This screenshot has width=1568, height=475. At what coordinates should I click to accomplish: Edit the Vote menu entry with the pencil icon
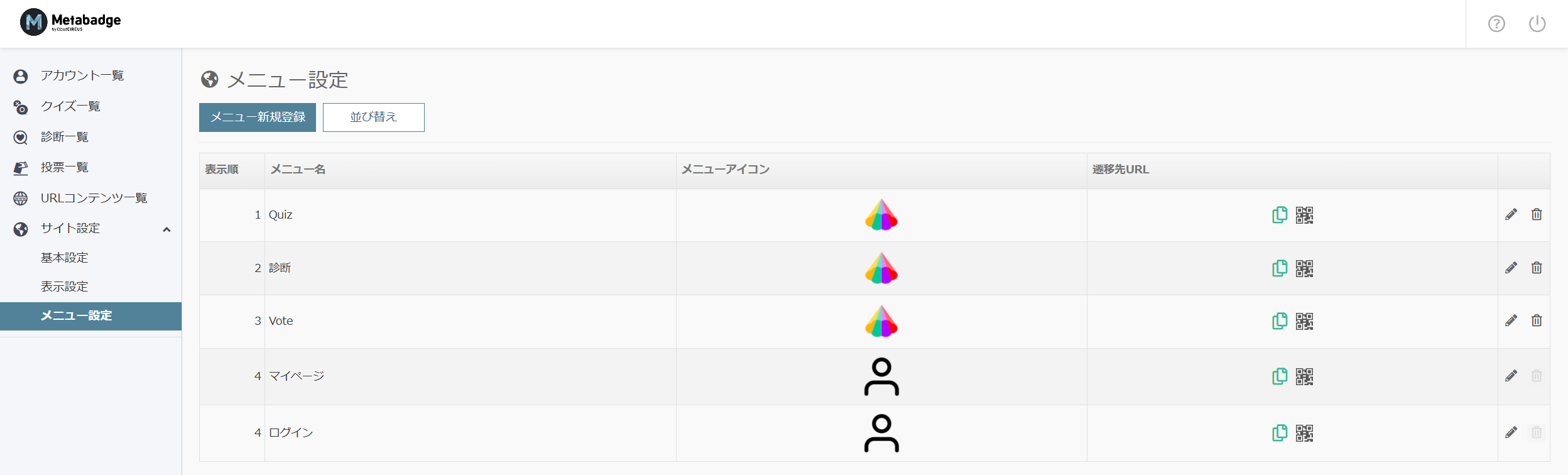point(1511,321)
